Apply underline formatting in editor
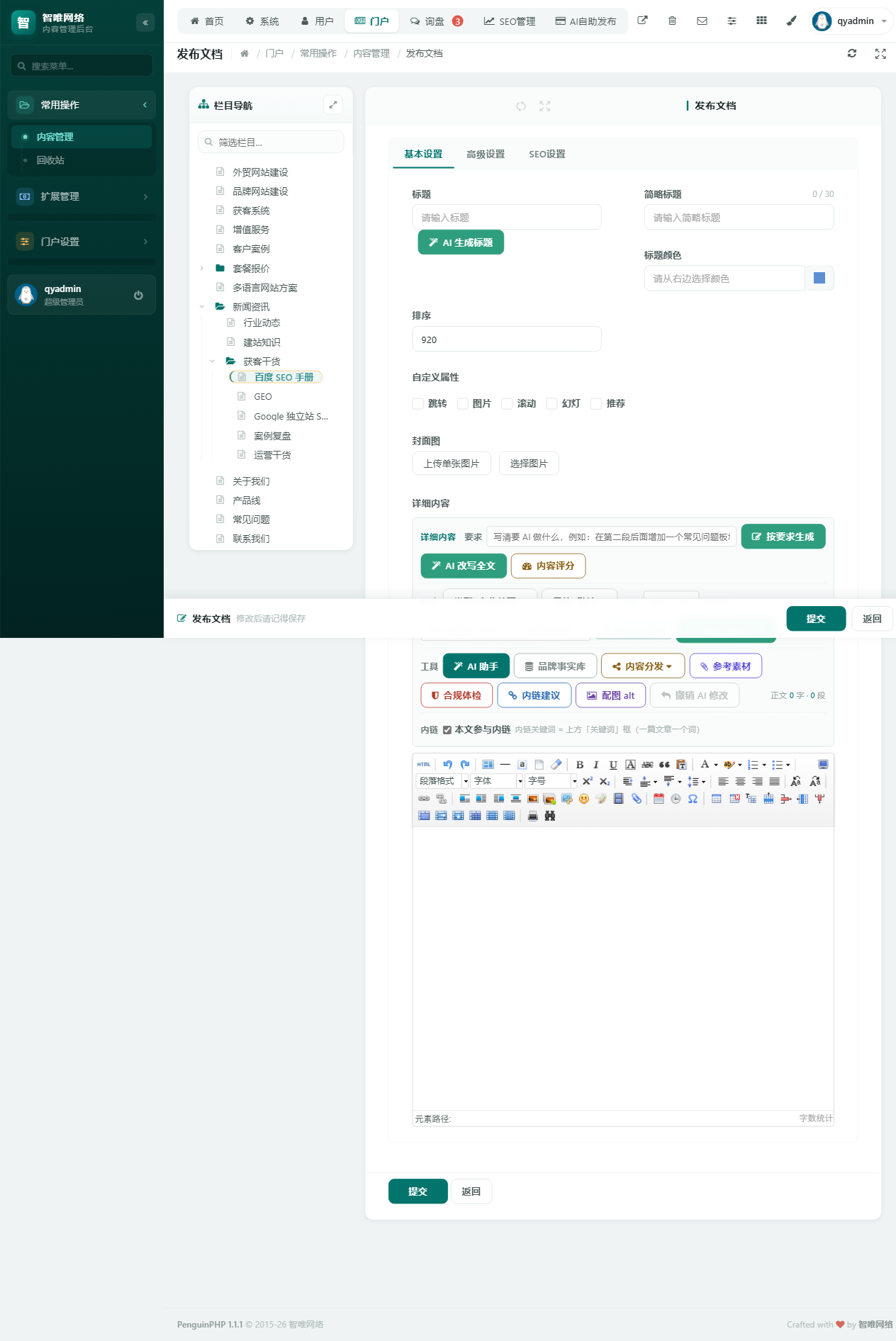The image size is (896, 1341). (x=613, y=765)
